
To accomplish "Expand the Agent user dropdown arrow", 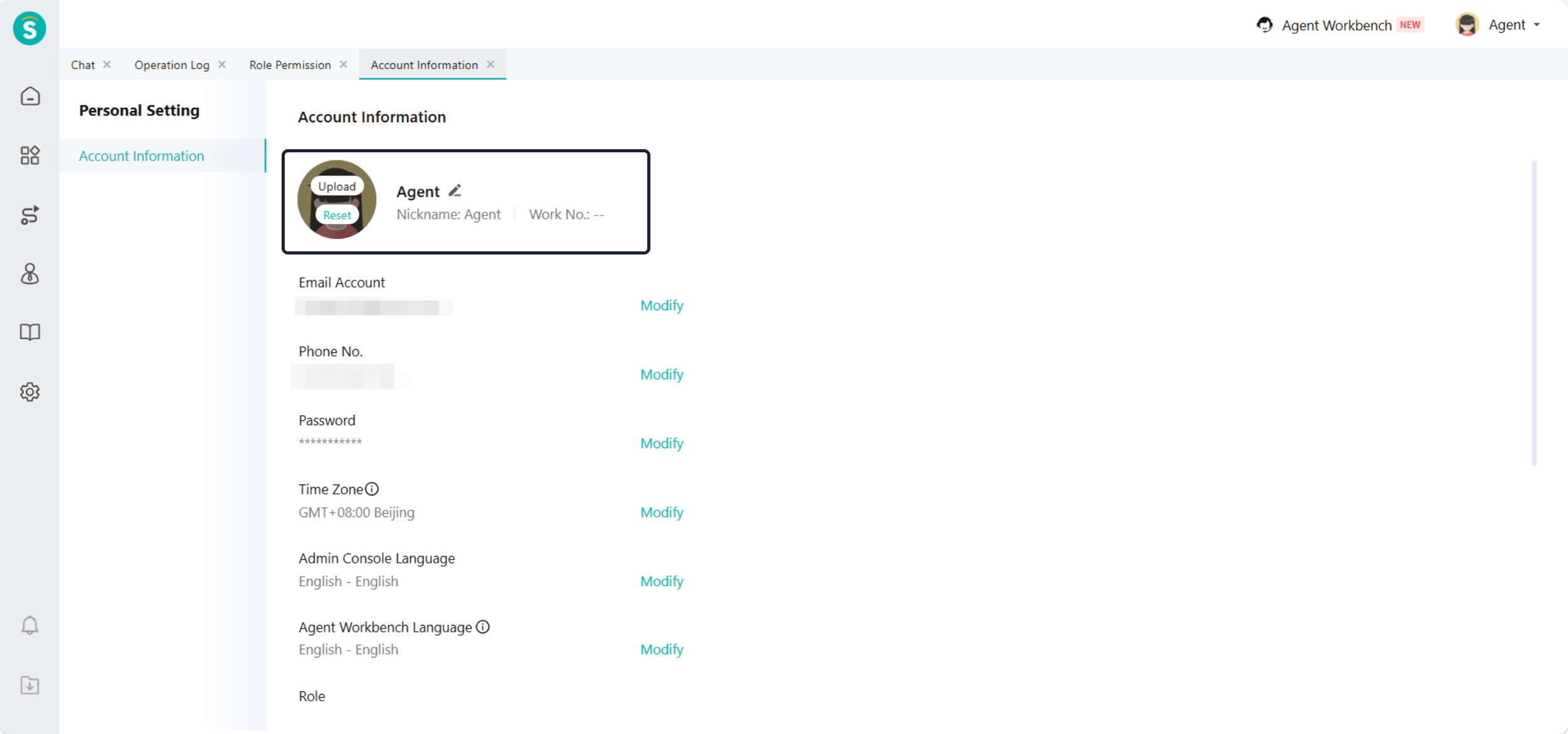I will 1537,25.
